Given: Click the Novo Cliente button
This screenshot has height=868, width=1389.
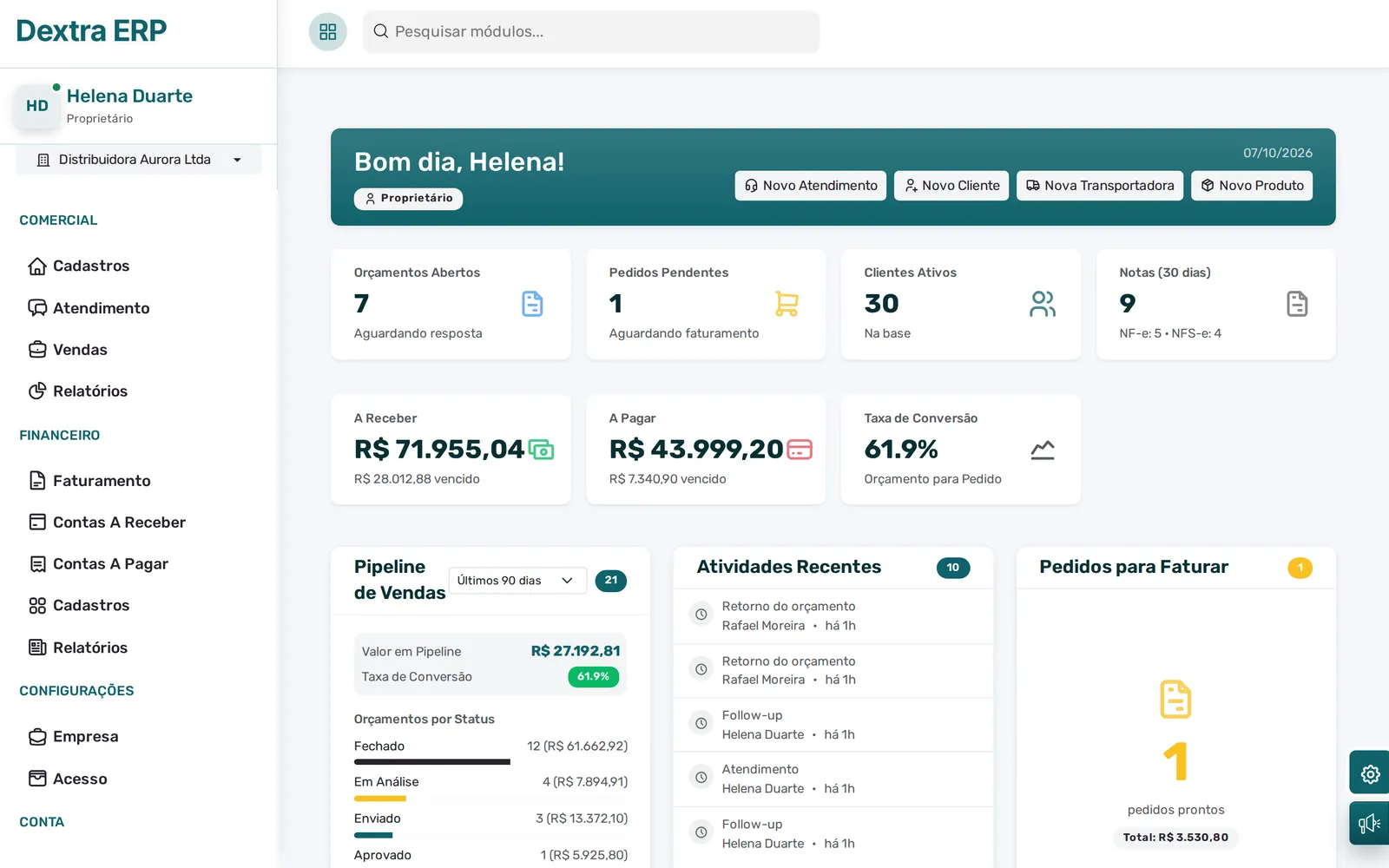Looking at the screenshot, I should [951, 186].
